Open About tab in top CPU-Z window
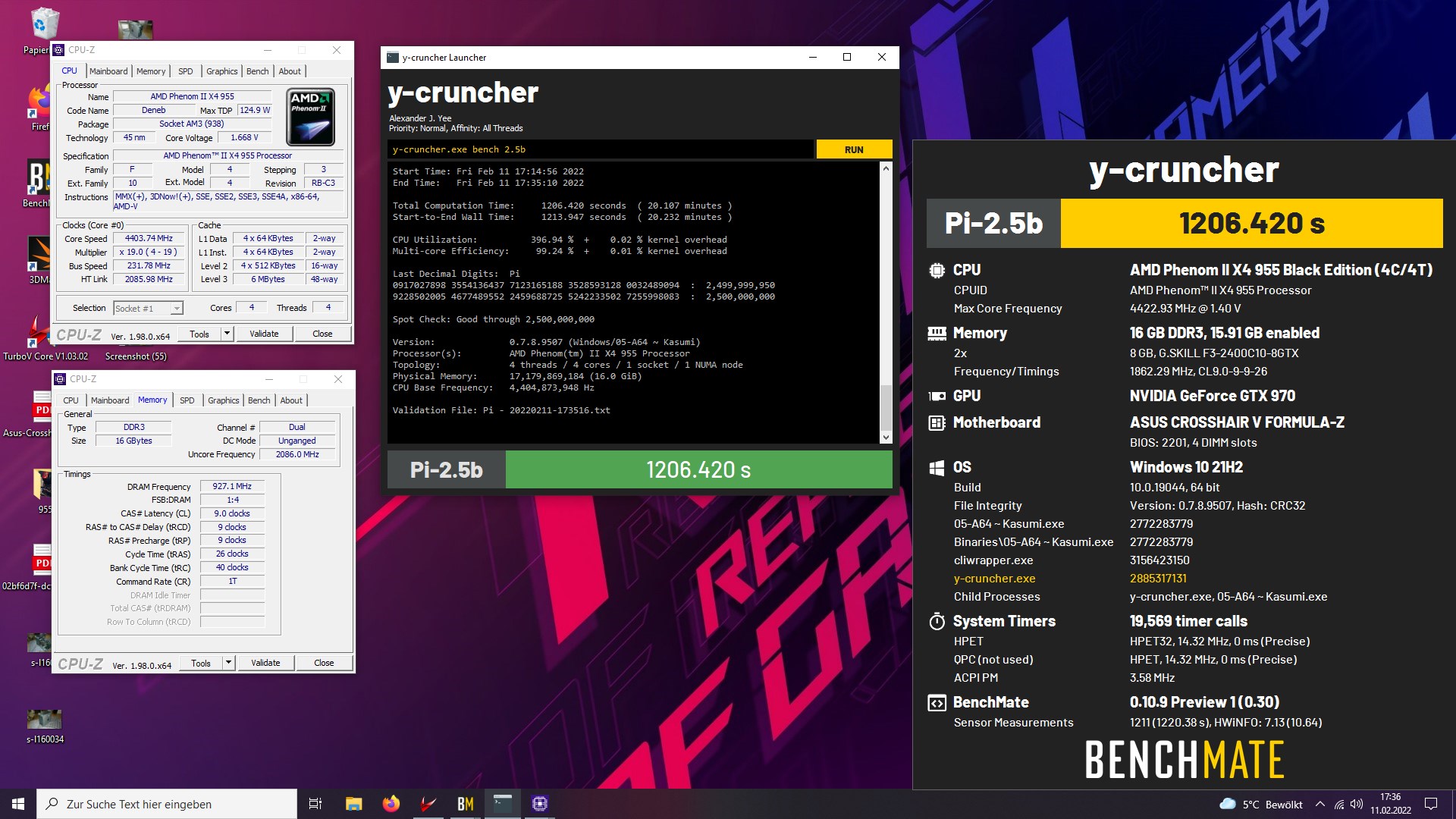The image size is (1456, 819). tap(290, 71)
